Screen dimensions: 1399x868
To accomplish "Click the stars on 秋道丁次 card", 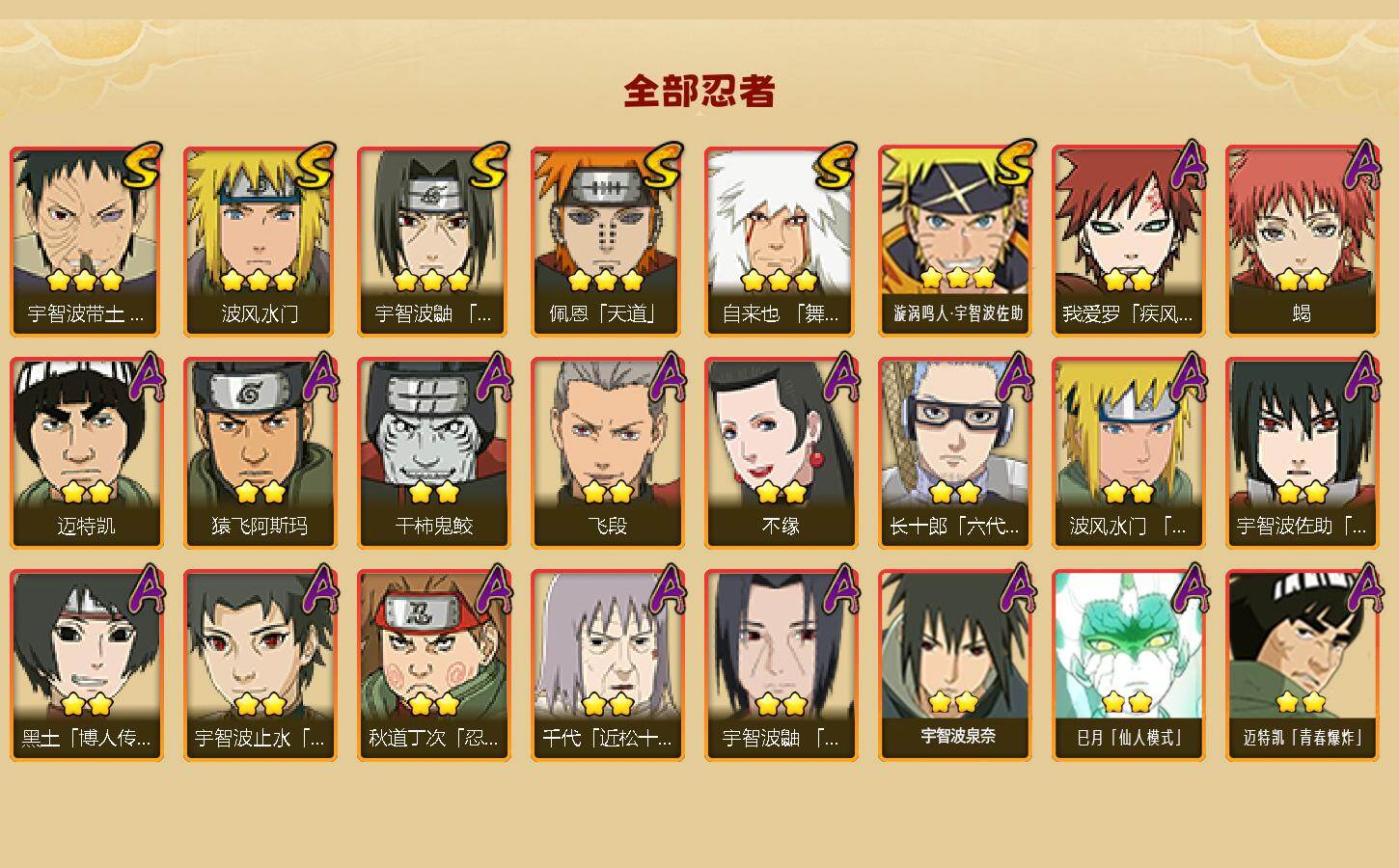I will pos(434,704).
